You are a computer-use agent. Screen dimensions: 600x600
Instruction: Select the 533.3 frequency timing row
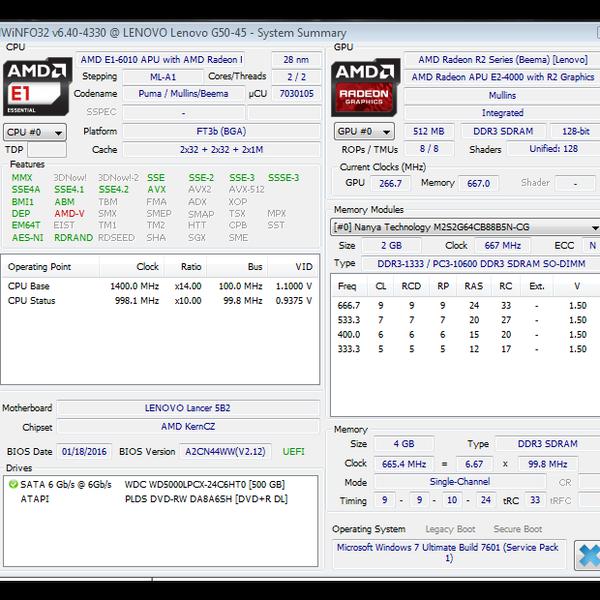465,320
